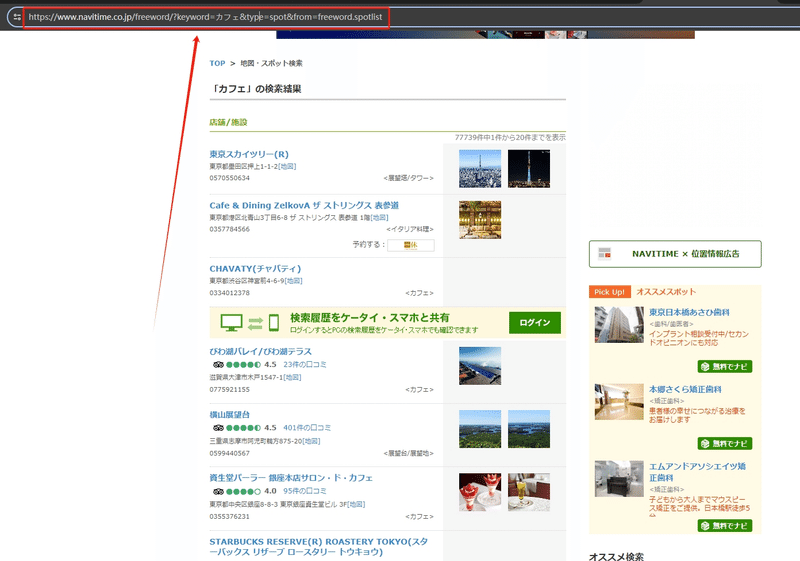Open エムアンドアソシエイツ矯正歯科 recommended spot
The image size is (800, 561).
click(697, 472)
